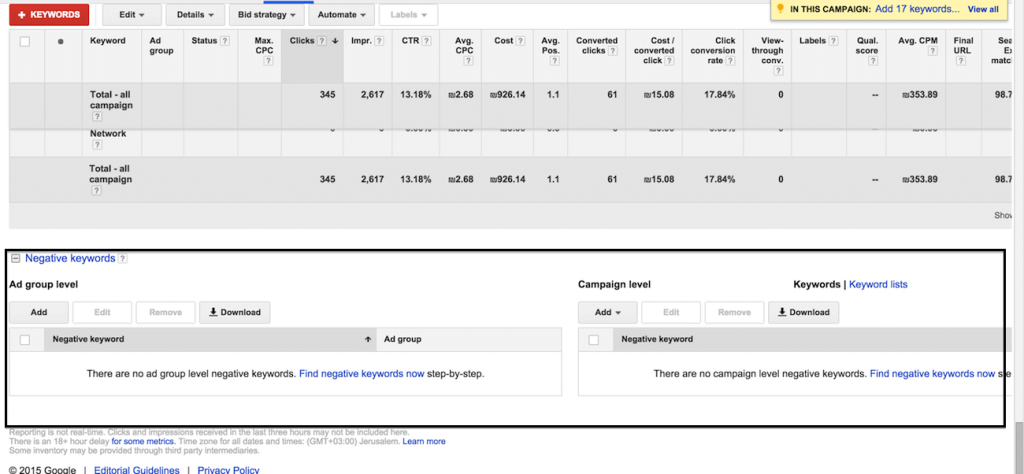Screen dimensions: 1024x474
Task: Click the help icon under Qual. score
Action: click(x=872, y=61)
